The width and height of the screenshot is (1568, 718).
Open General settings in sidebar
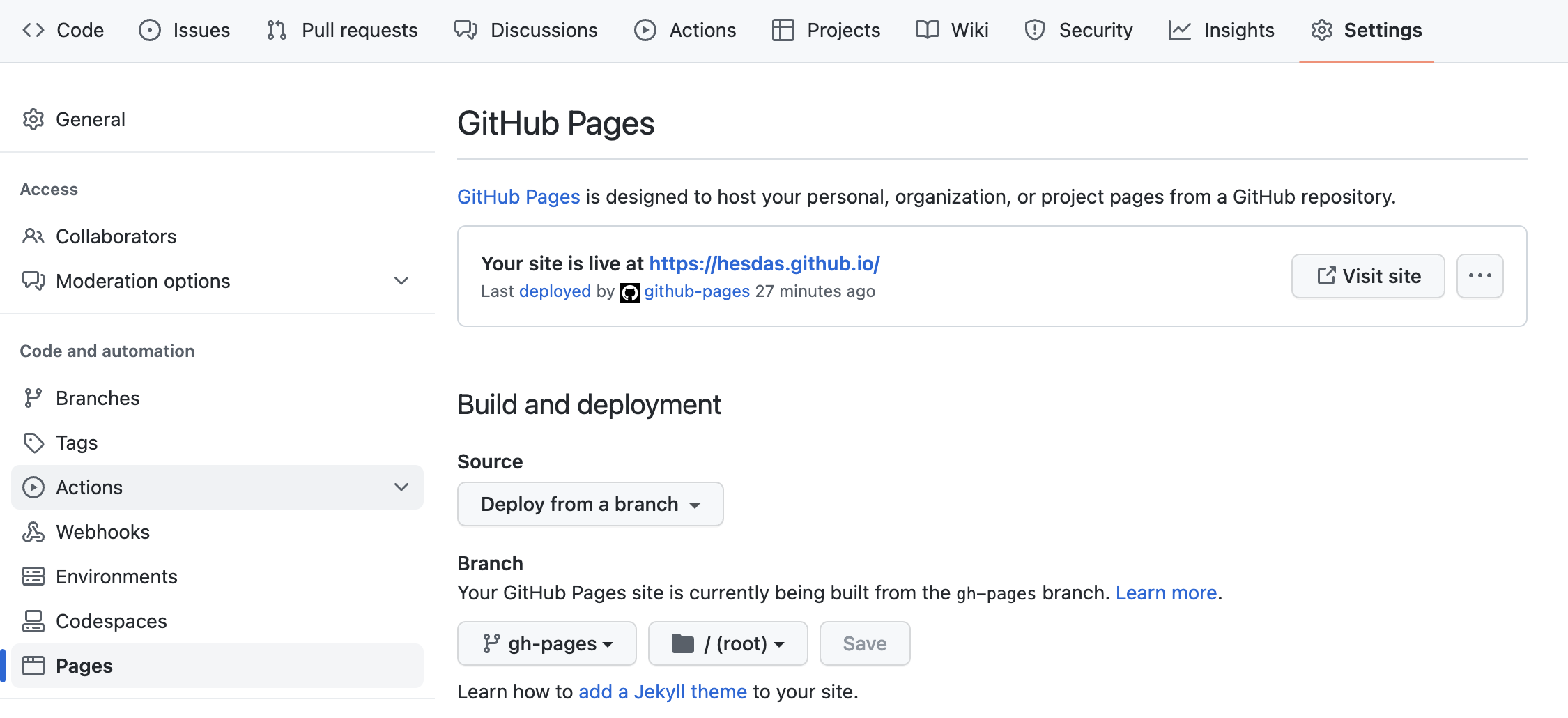pyautogui.click(x=217, y=119)
